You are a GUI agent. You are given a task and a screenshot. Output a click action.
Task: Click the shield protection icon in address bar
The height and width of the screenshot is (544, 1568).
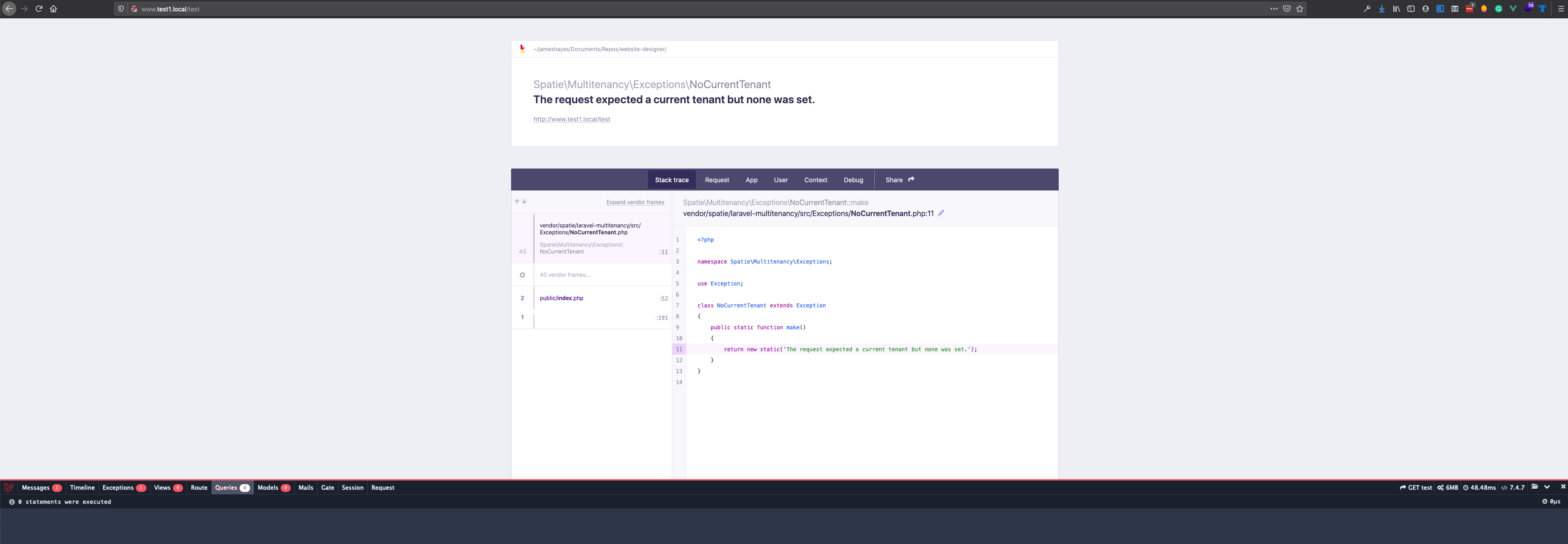120,9
